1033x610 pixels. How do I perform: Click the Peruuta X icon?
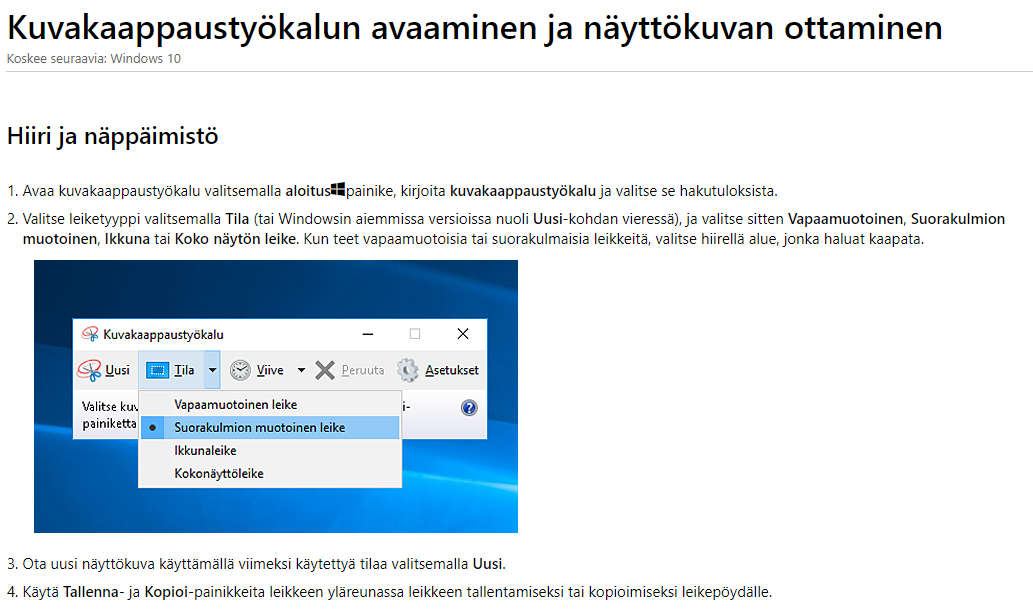coord(325,370)
